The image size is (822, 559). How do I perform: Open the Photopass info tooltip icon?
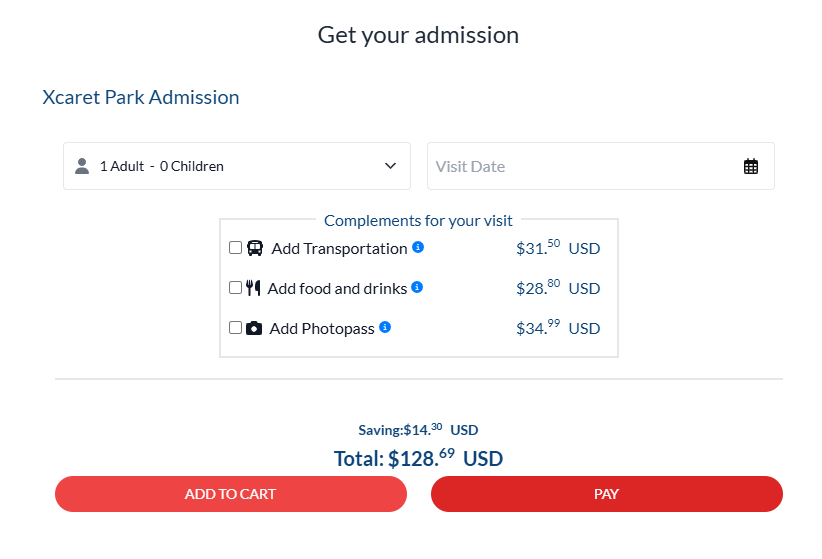click(385, 327)
